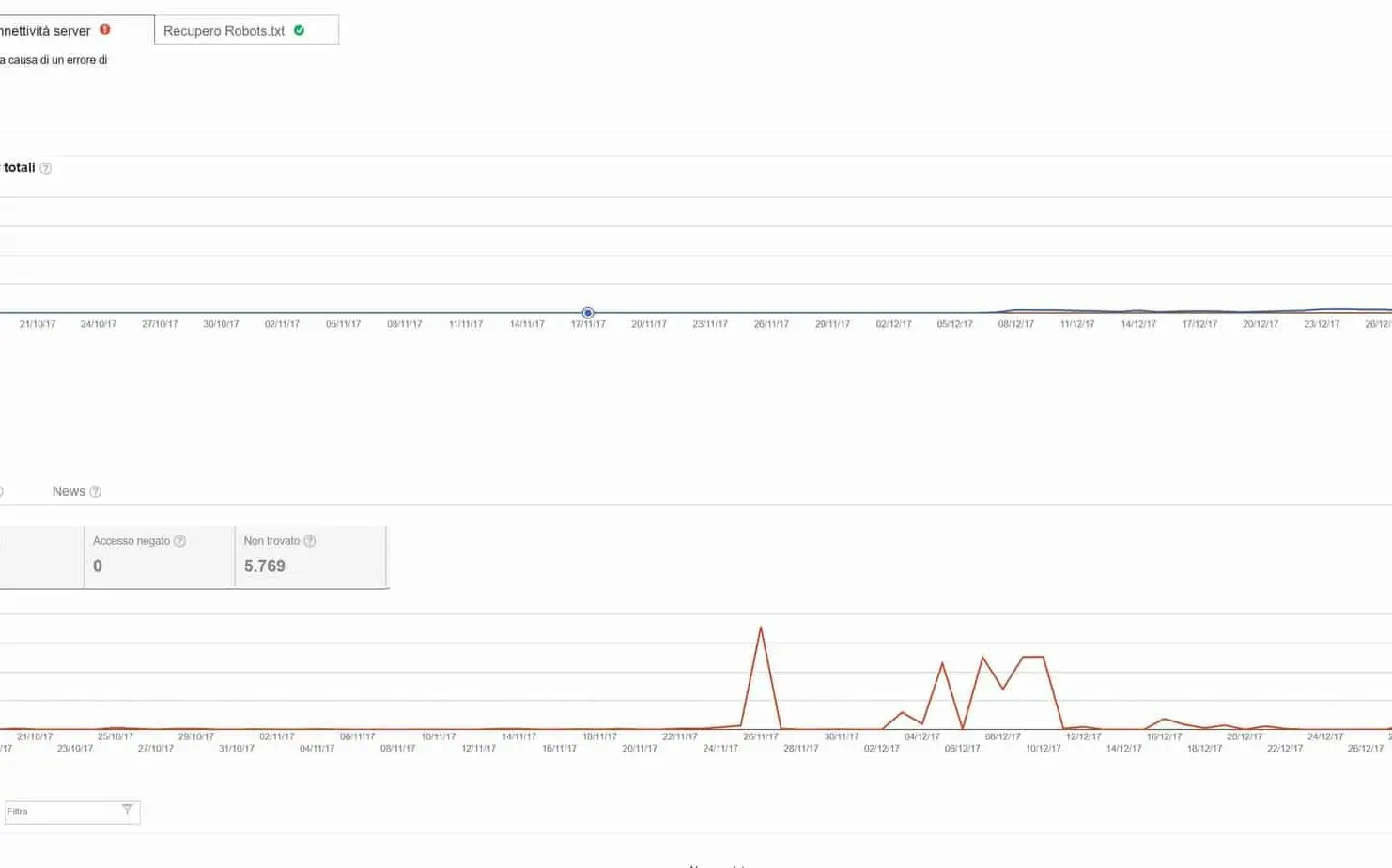Click the flat red line at 10/11/17

438,728
